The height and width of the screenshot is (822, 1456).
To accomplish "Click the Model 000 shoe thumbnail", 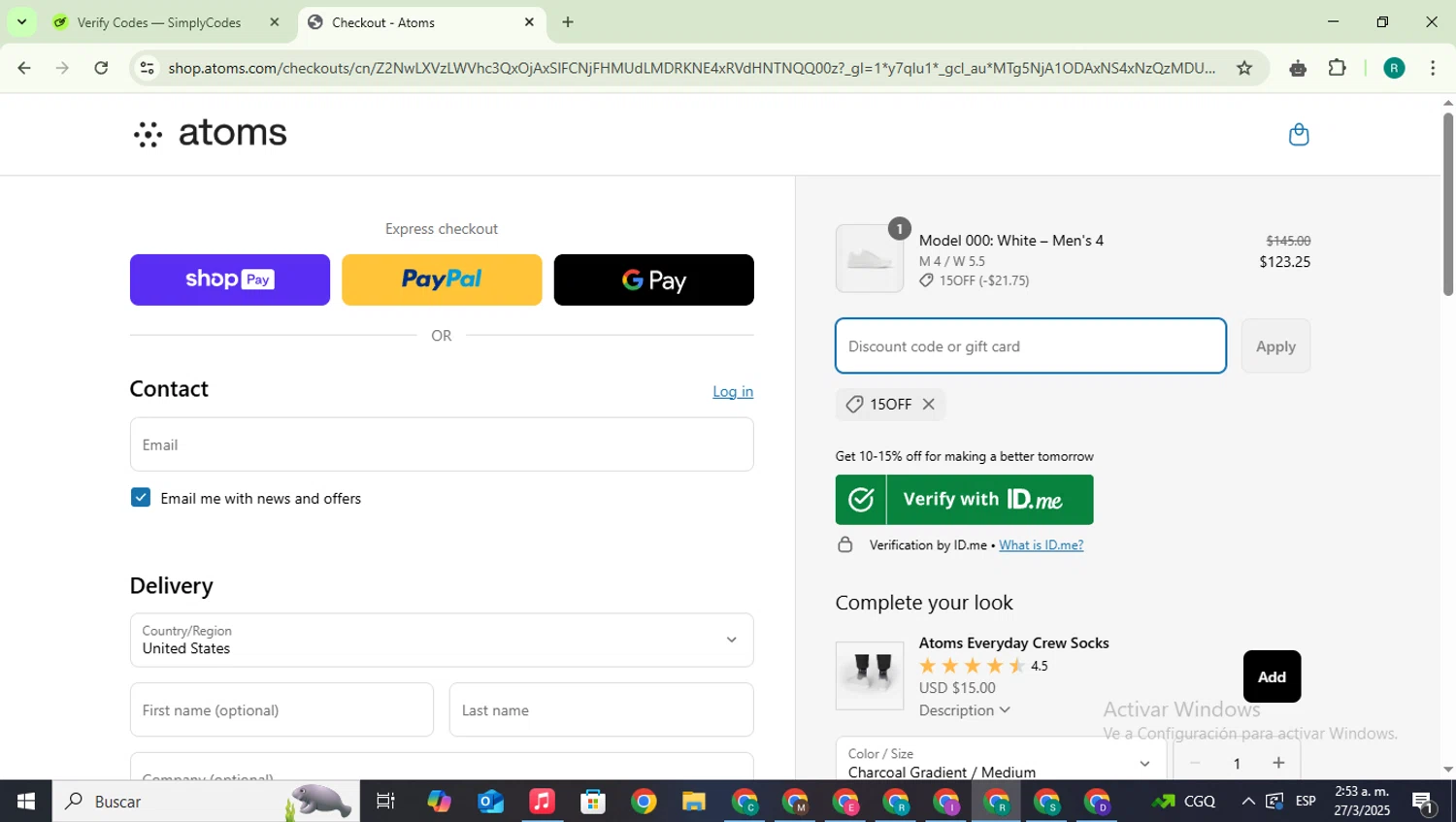I will coord(870,259).
